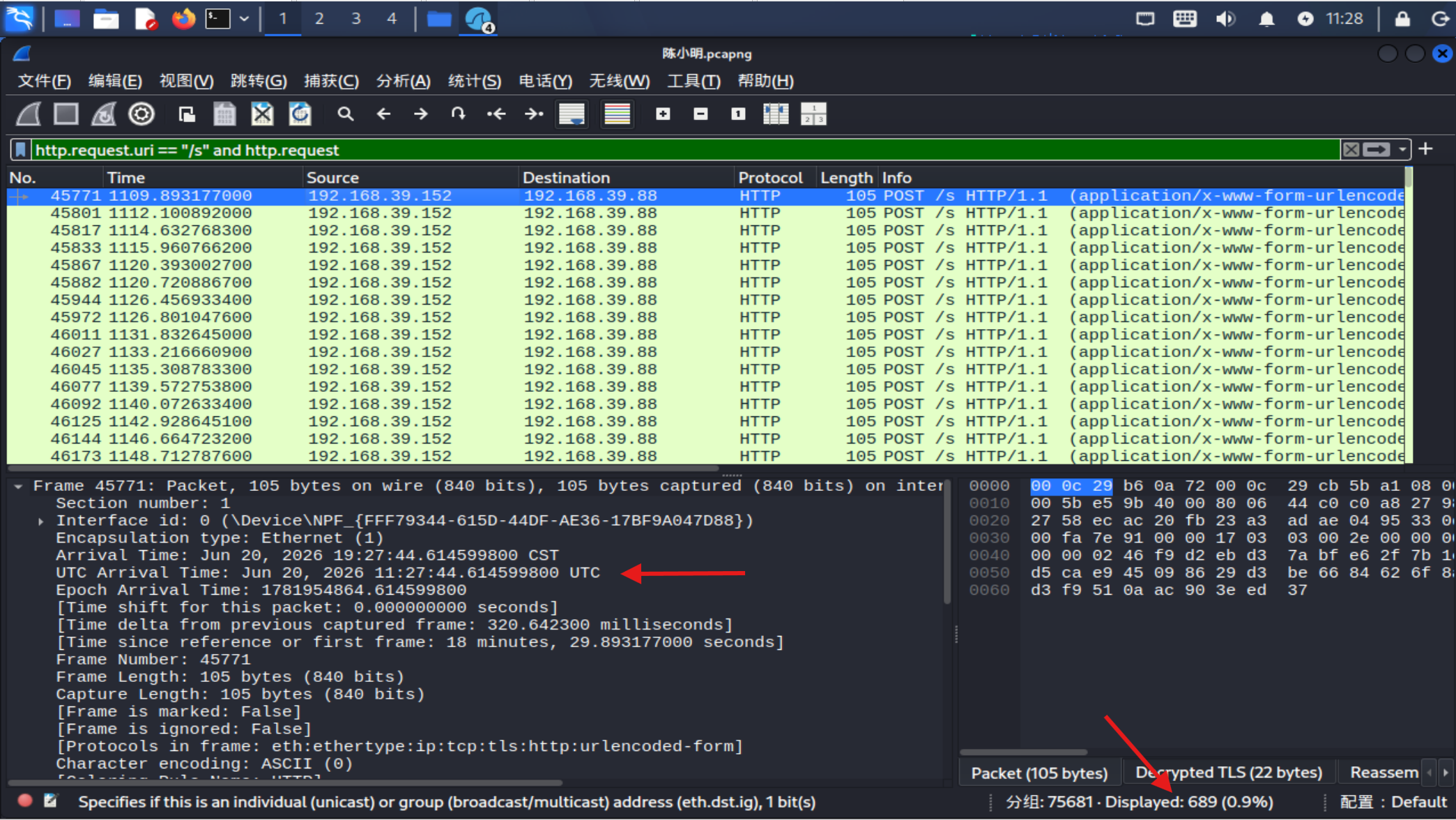Open expert information red circle icon

click(25, 801)
